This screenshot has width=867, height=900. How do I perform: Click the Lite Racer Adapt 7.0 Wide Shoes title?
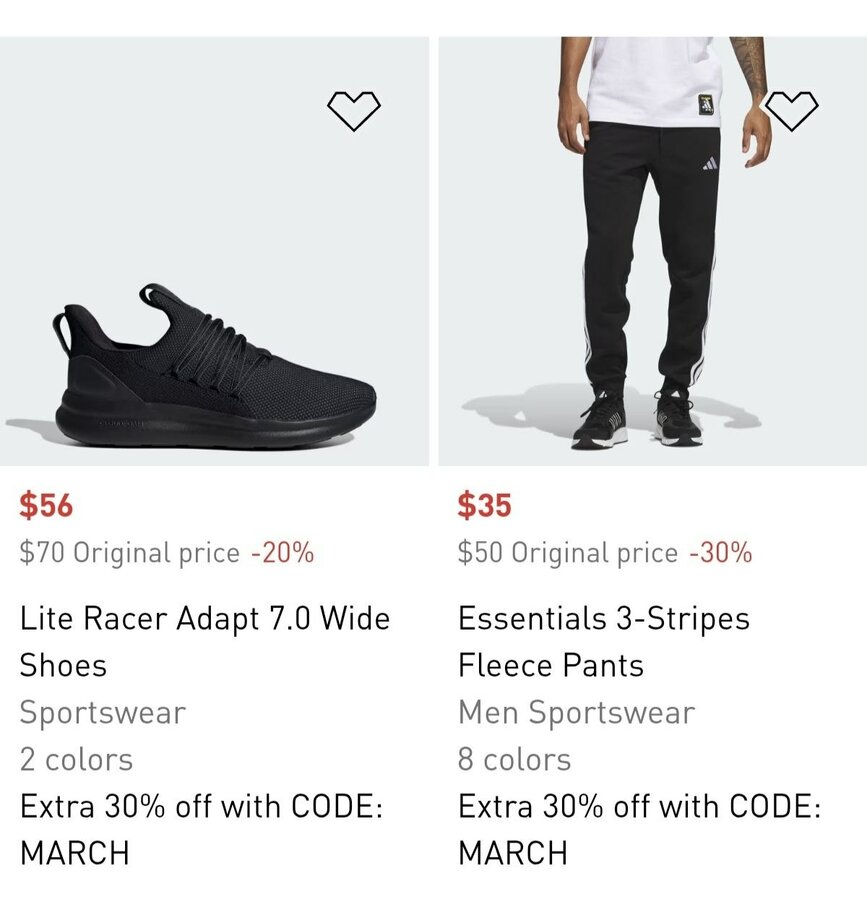(204, 641)
